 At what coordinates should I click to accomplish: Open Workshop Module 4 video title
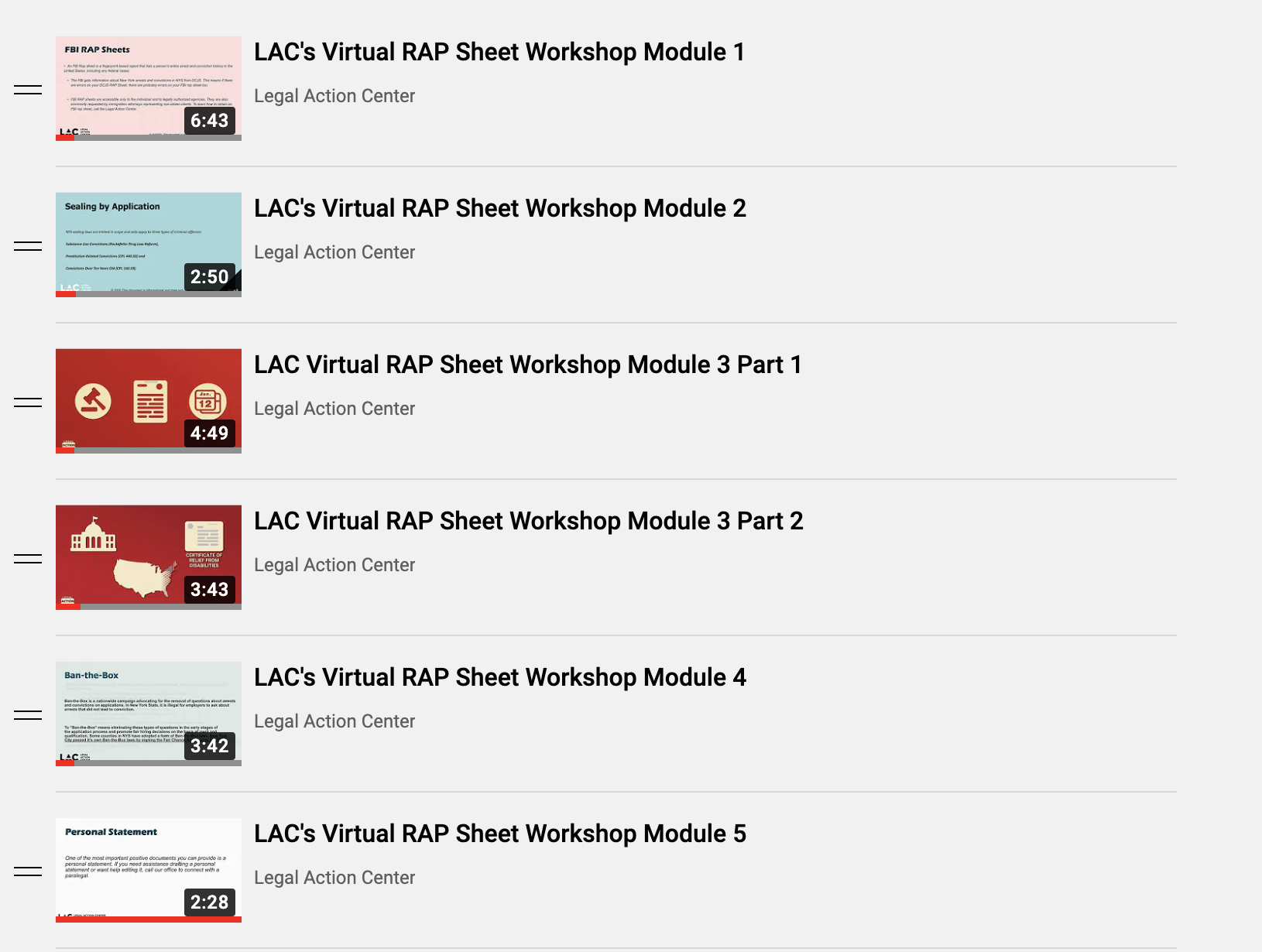pos(499,677)
